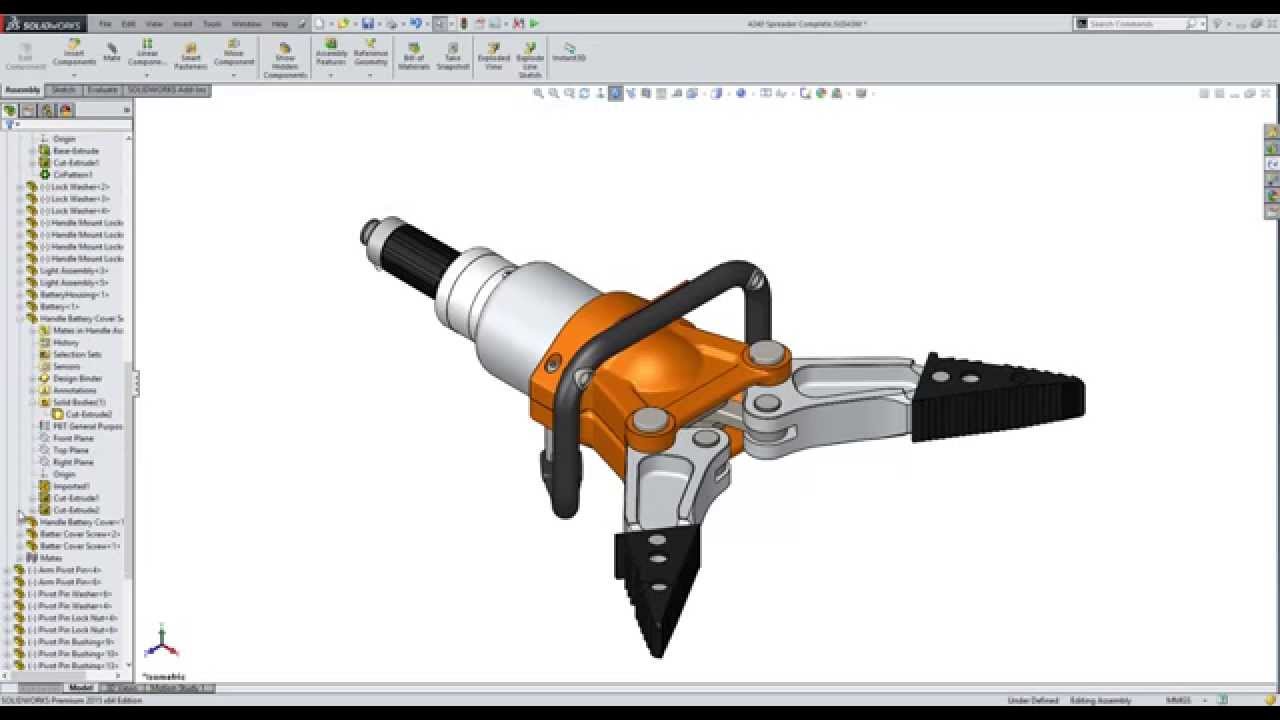Expand the Arm Pivot Pin<4> node
The image size is (1280, 720).
8,570
